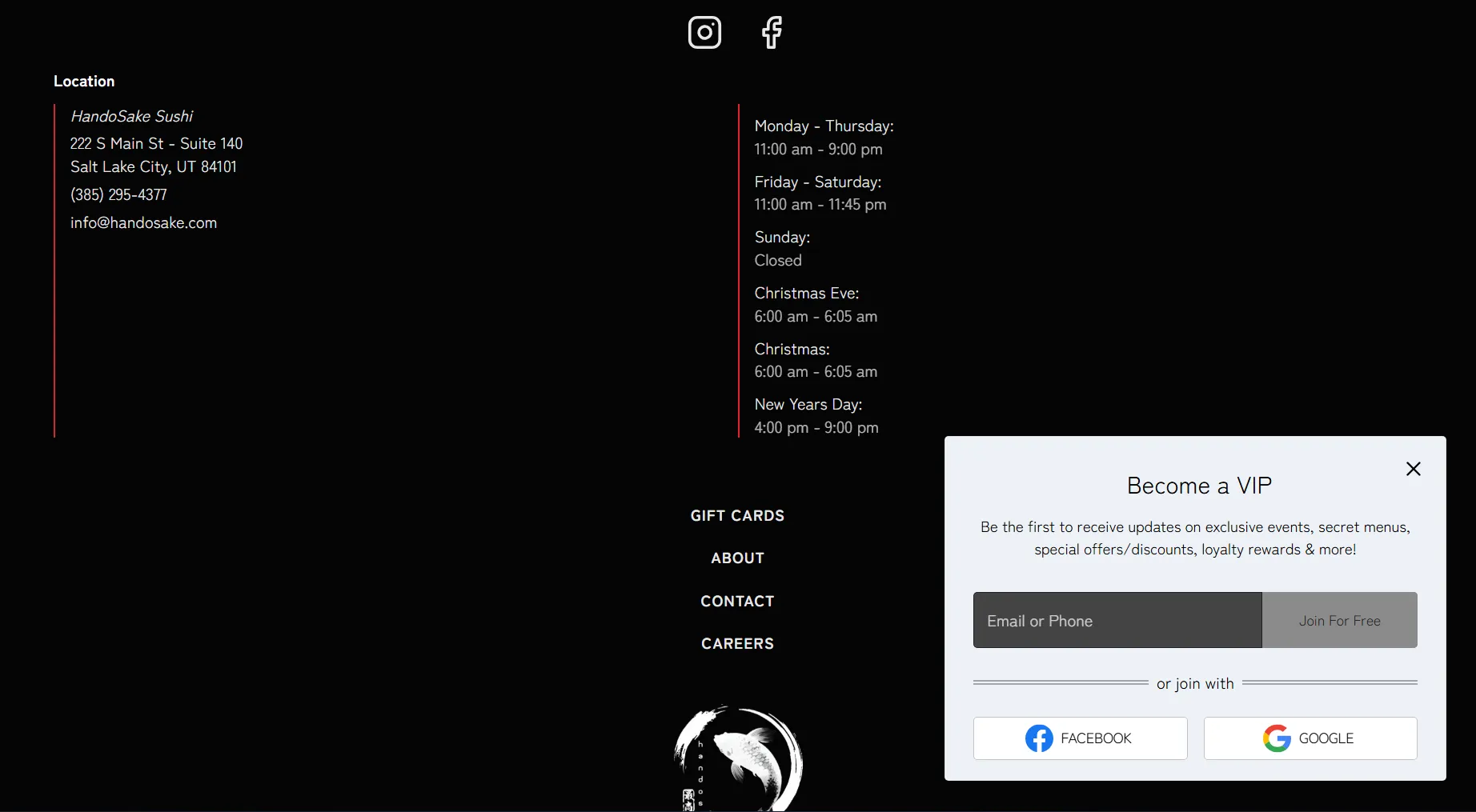Open the Instagram social icon
1476x812 pixels.
(704, 32)
